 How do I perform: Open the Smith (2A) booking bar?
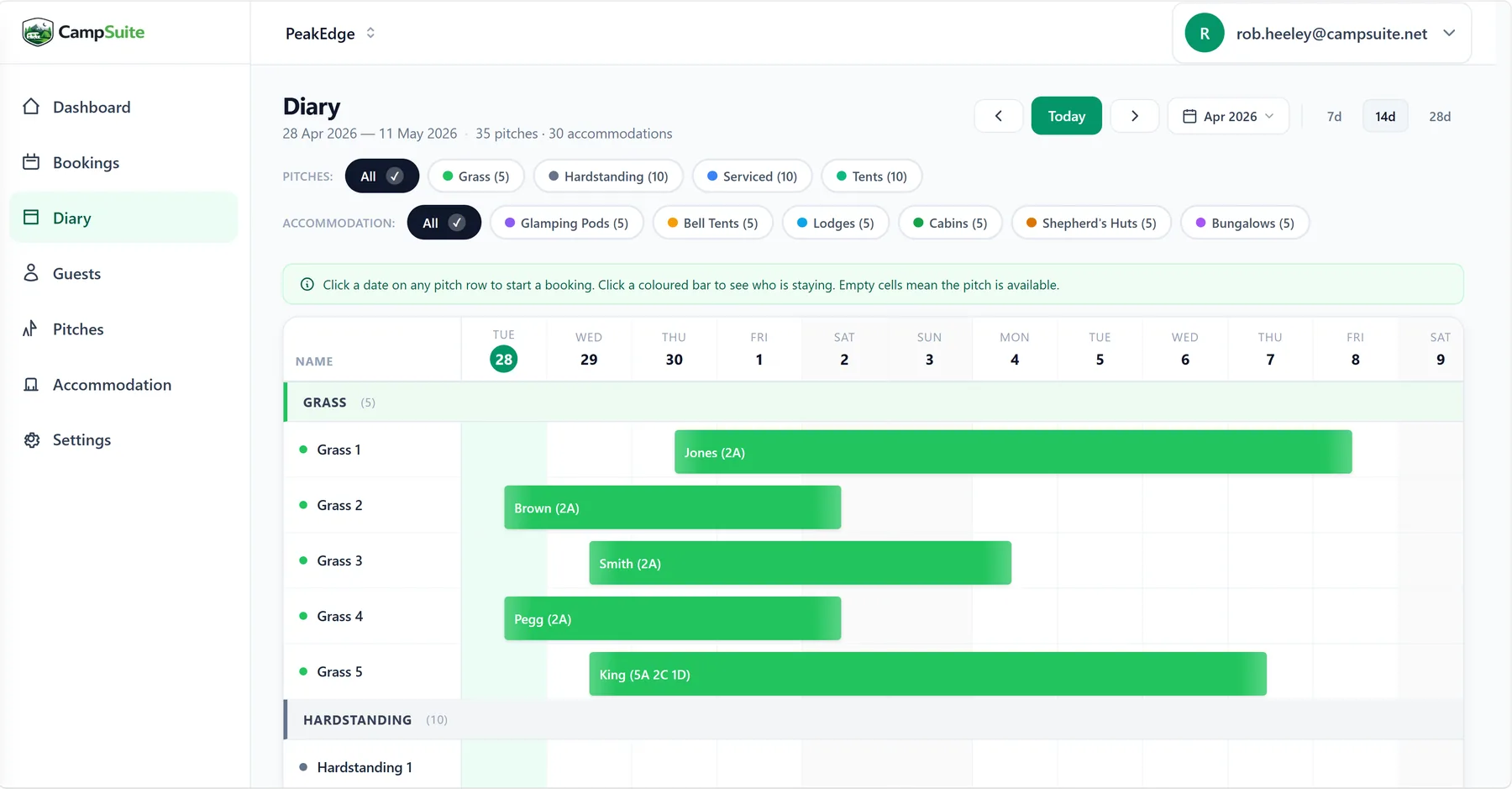(x=800, y=563)
